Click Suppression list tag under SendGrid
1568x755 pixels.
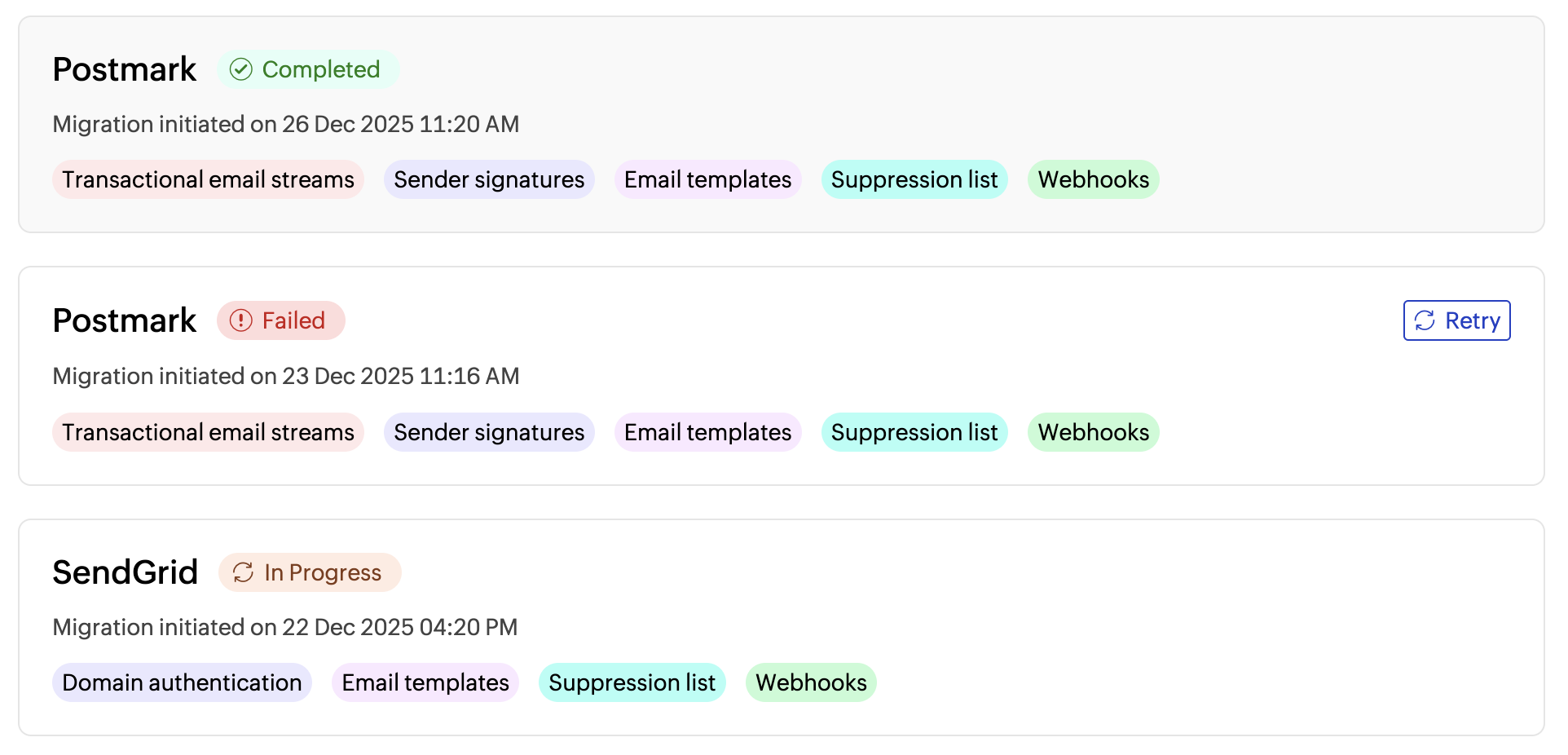(632, 682)
